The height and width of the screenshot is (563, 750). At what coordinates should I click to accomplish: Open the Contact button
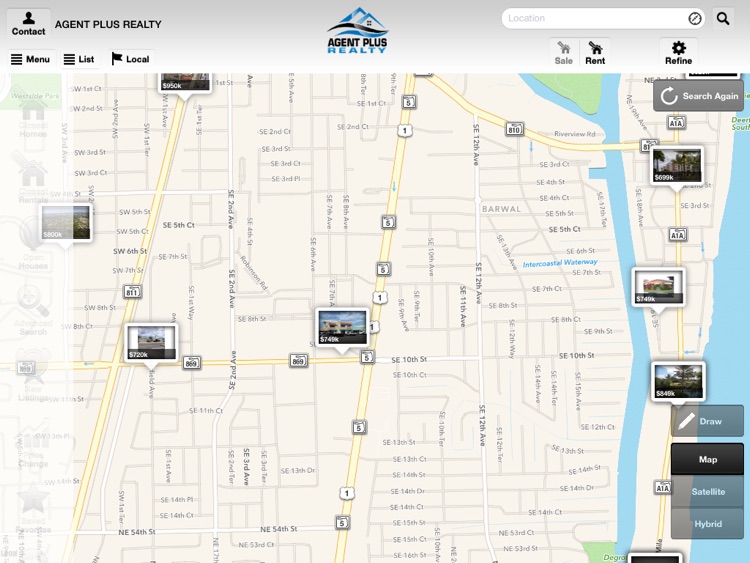28,23
